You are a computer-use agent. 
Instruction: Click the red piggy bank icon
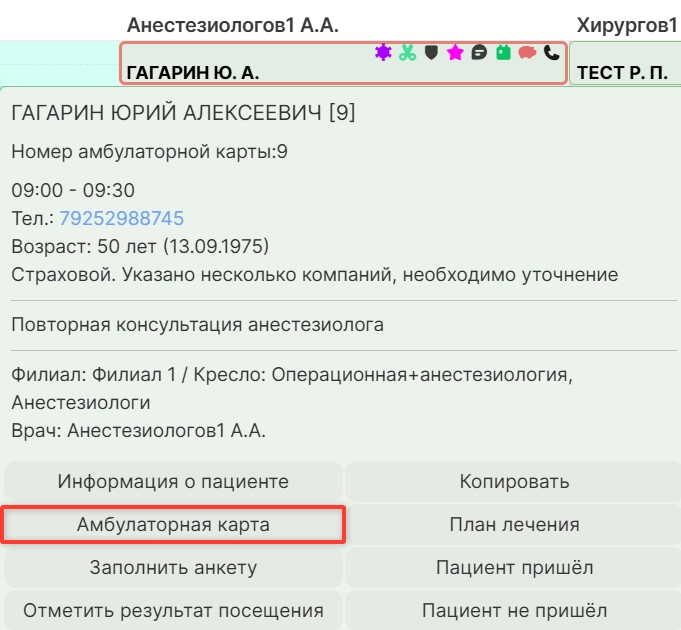click(527, 53)
